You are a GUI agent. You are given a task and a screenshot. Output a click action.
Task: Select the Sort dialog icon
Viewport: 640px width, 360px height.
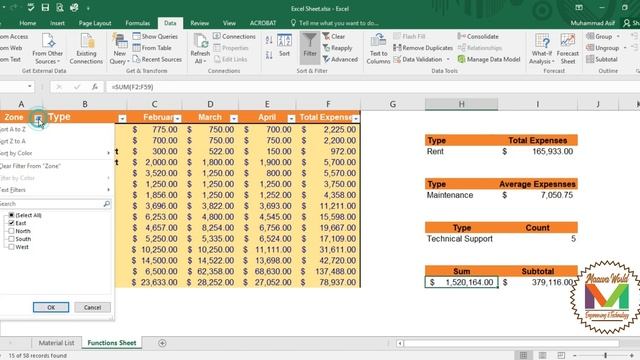tap(284, 46)
